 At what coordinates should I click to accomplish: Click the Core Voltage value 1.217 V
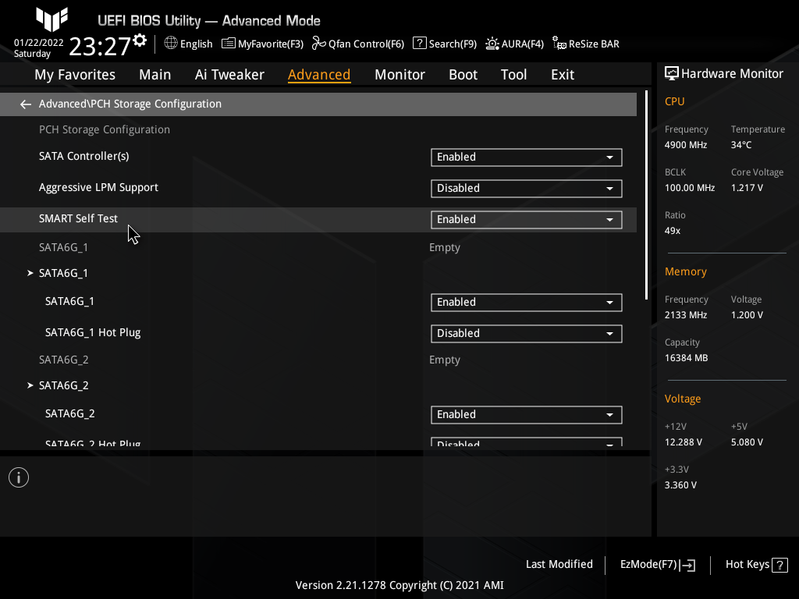(x=747, y=187)
